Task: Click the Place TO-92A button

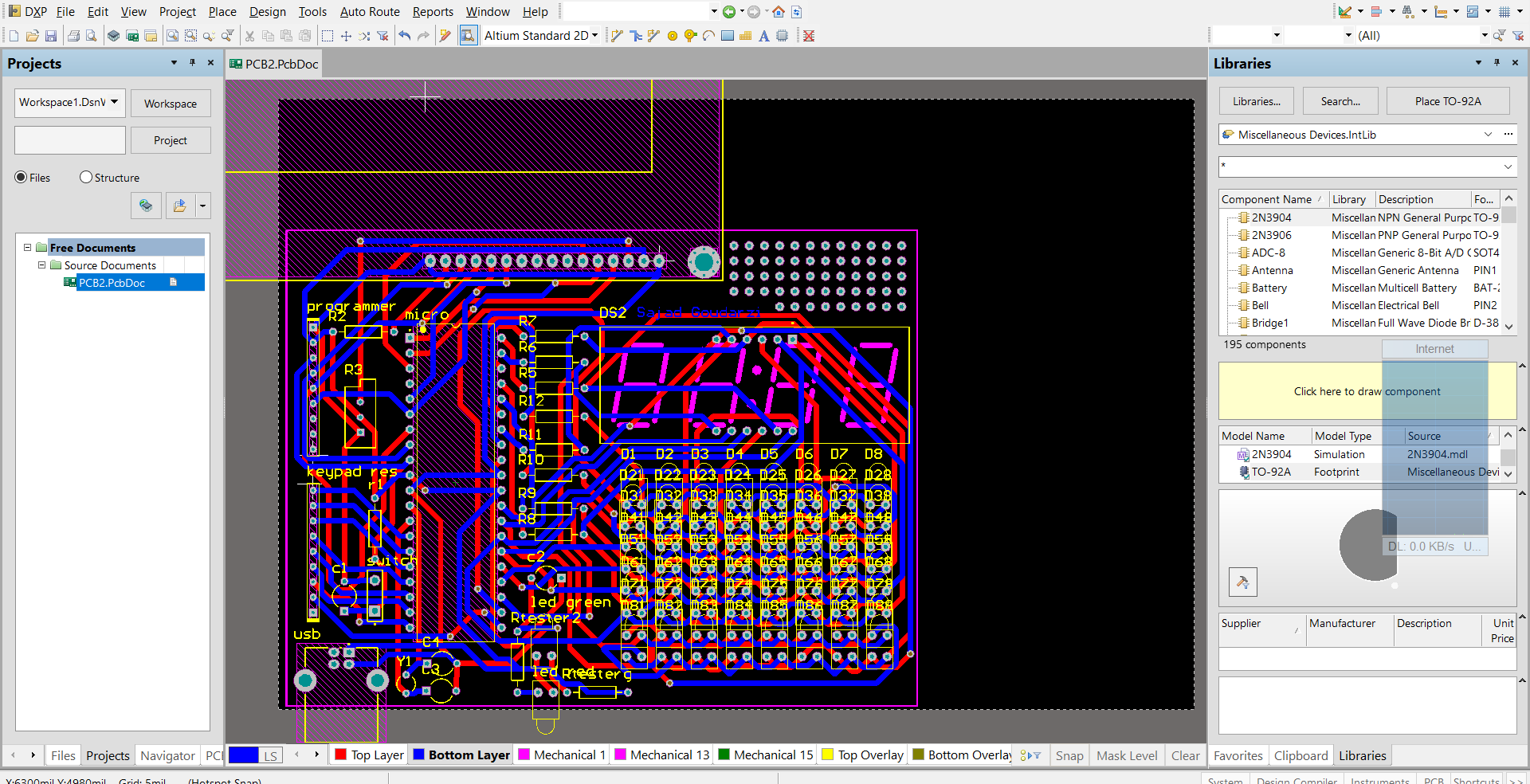Action: (1448, 101)
